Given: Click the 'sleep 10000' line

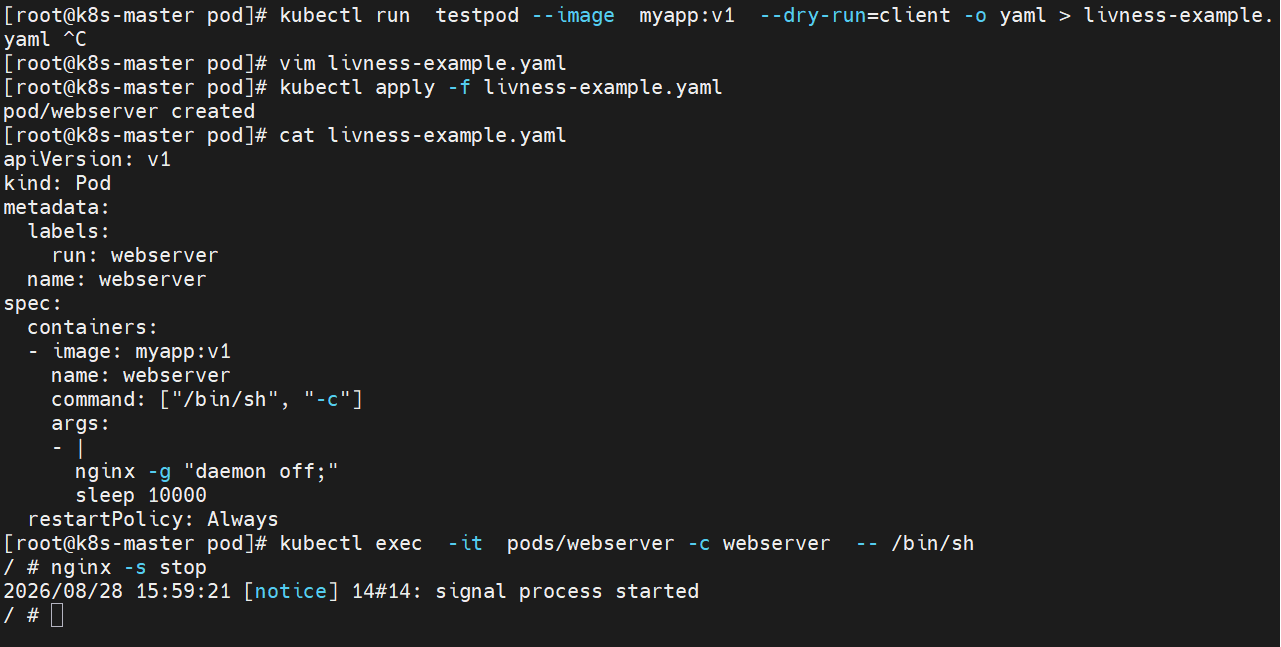Looking at the screenshot, I should [141, 495].
